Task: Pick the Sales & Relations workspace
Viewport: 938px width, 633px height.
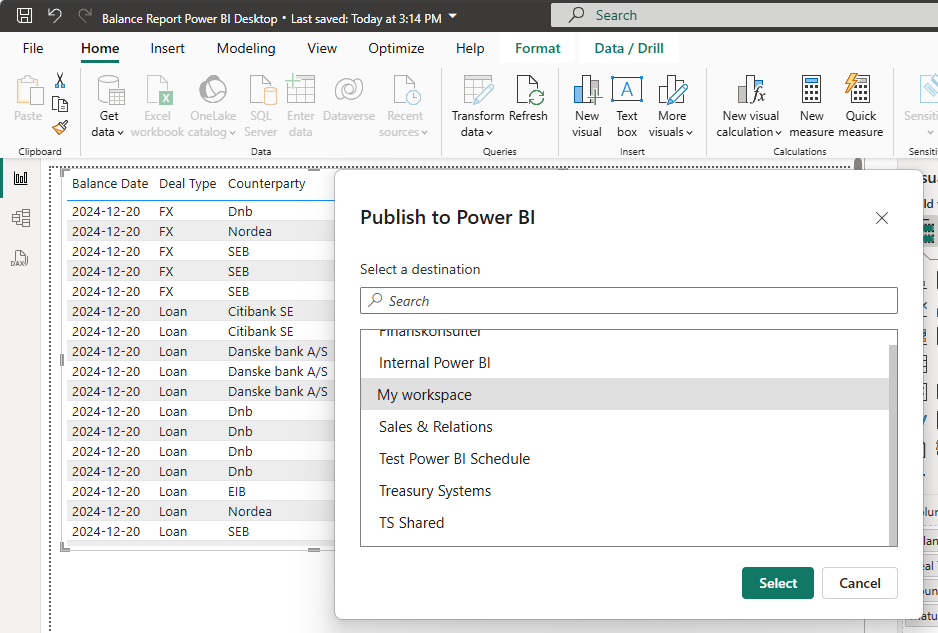Action: tap(625, 427)
